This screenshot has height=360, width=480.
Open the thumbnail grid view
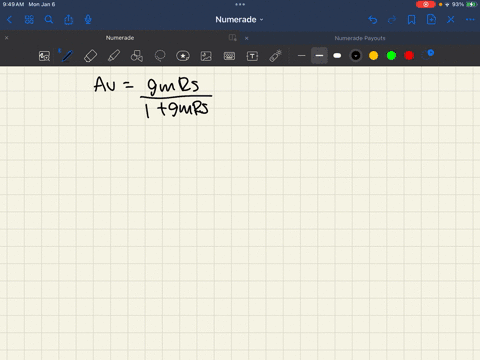(29, 20)
